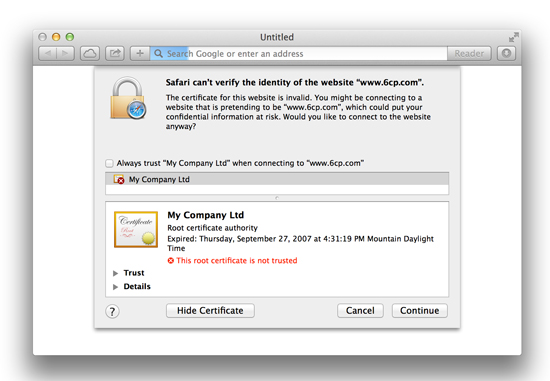This screenshot has height=381, width=550.
Task: Click the Hide Certificate button
Action: (x=210, y=310)
